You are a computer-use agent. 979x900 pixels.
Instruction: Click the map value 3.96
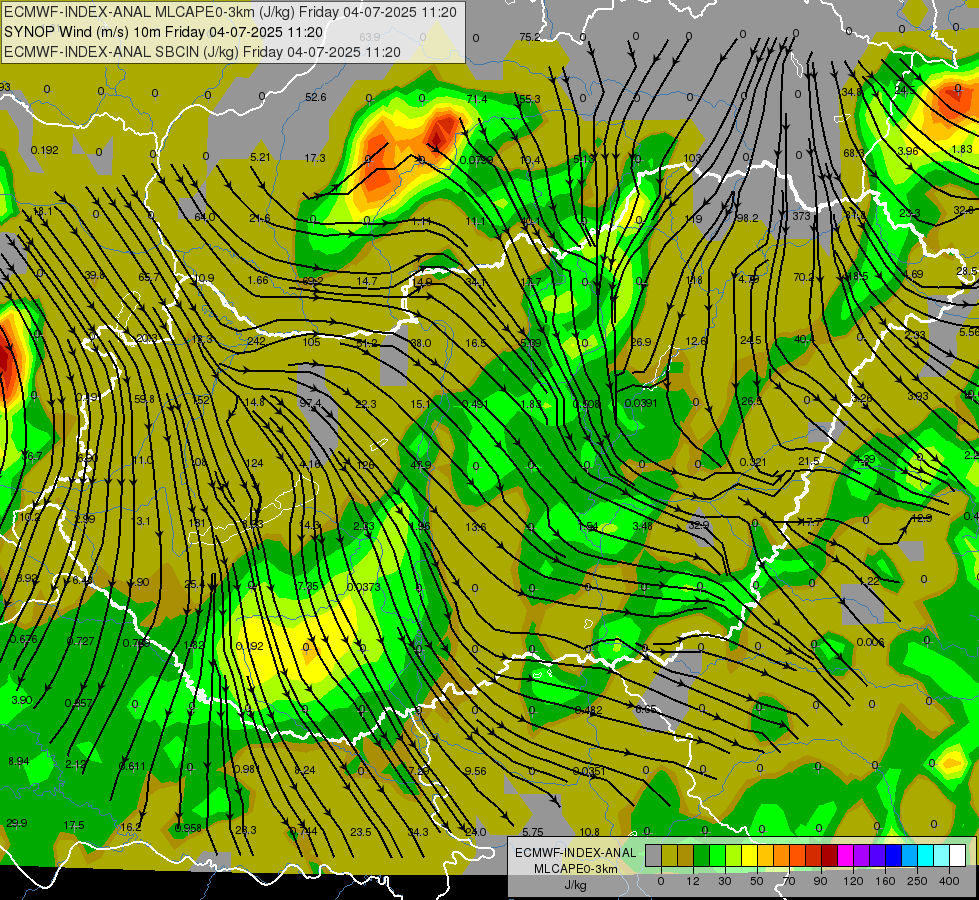908,151
